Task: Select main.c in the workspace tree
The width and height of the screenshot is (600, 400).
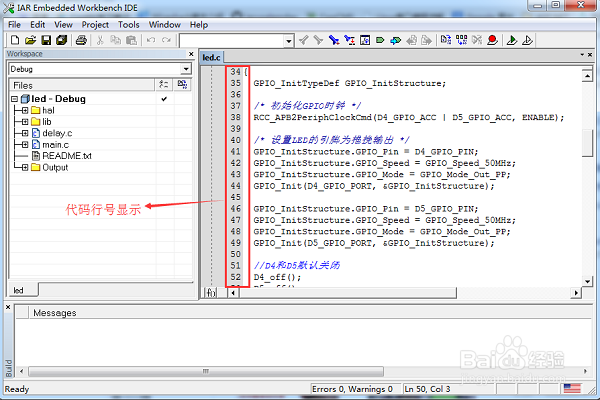Action: tap(55, 145)
